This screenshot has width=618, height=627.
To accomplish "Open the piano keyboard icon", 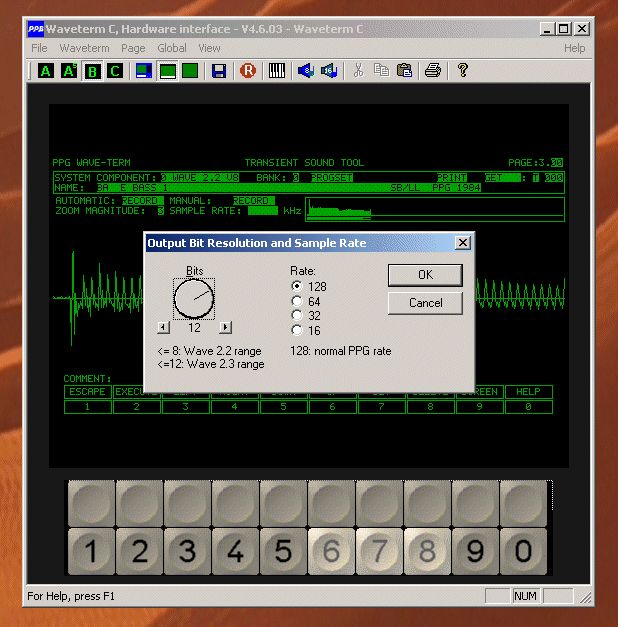I will click(277, 71).
